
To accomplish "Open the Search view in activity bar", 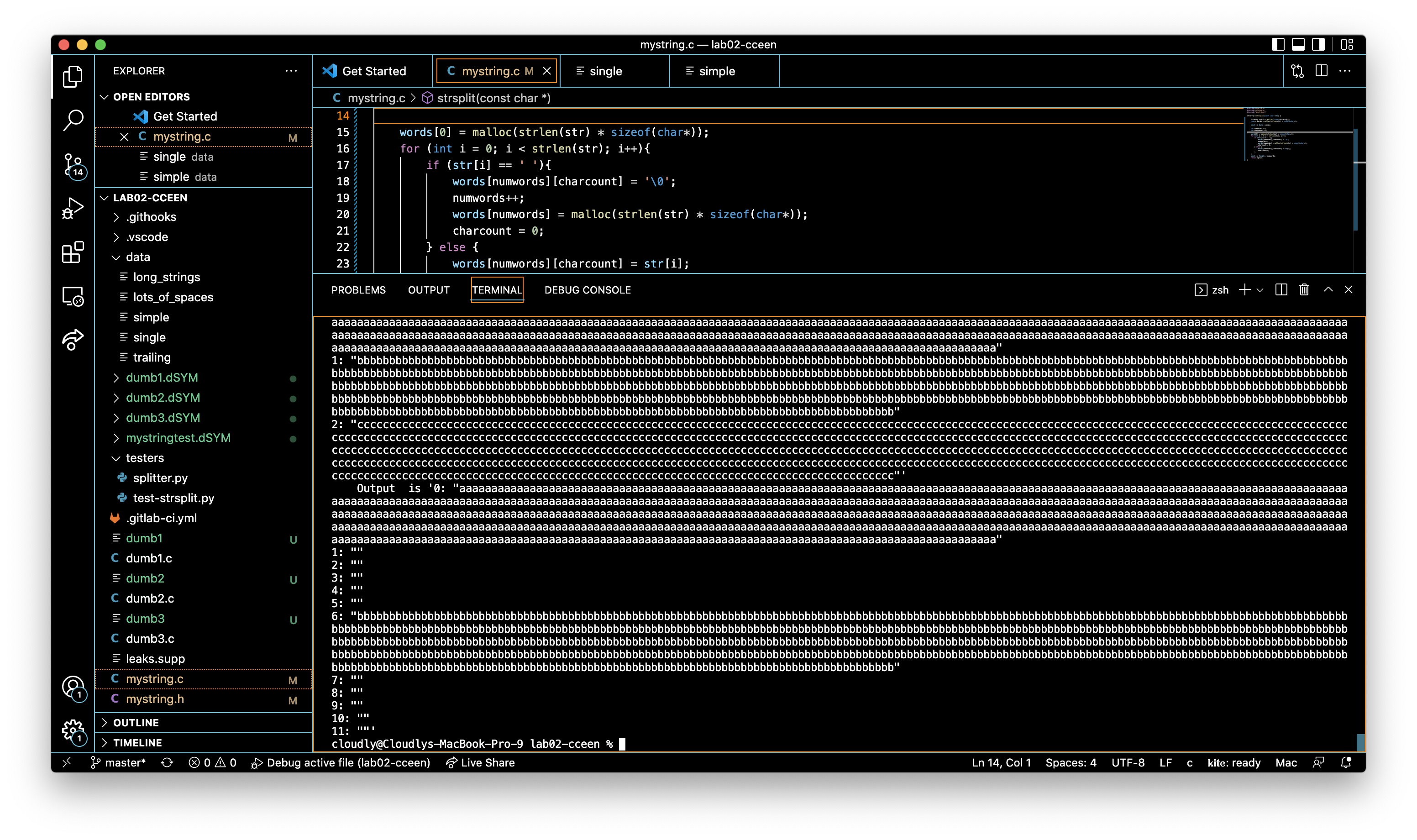I will [73, 120].
